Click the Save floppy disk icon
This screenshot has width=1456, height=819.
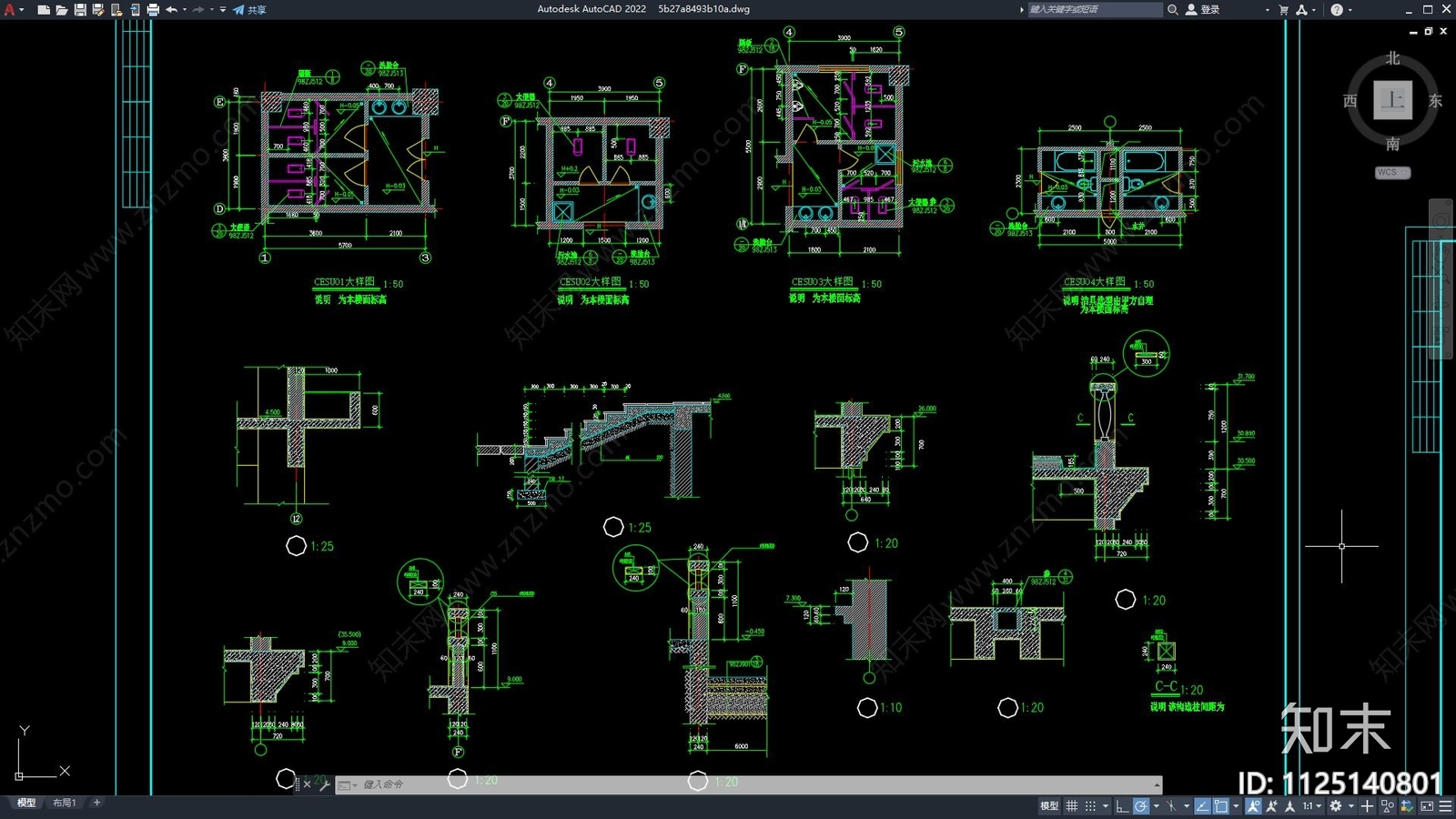79,9
